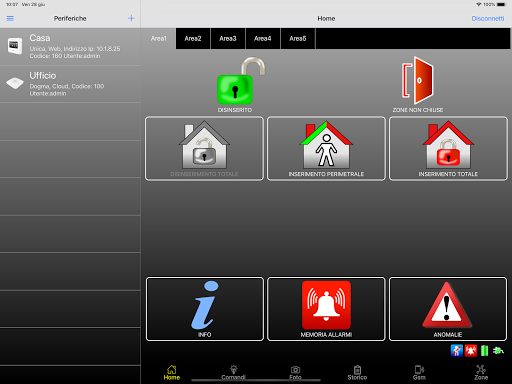512x384 pixels.
Task: Switch to the Area5 tab
Action: [x=298, y=39]
